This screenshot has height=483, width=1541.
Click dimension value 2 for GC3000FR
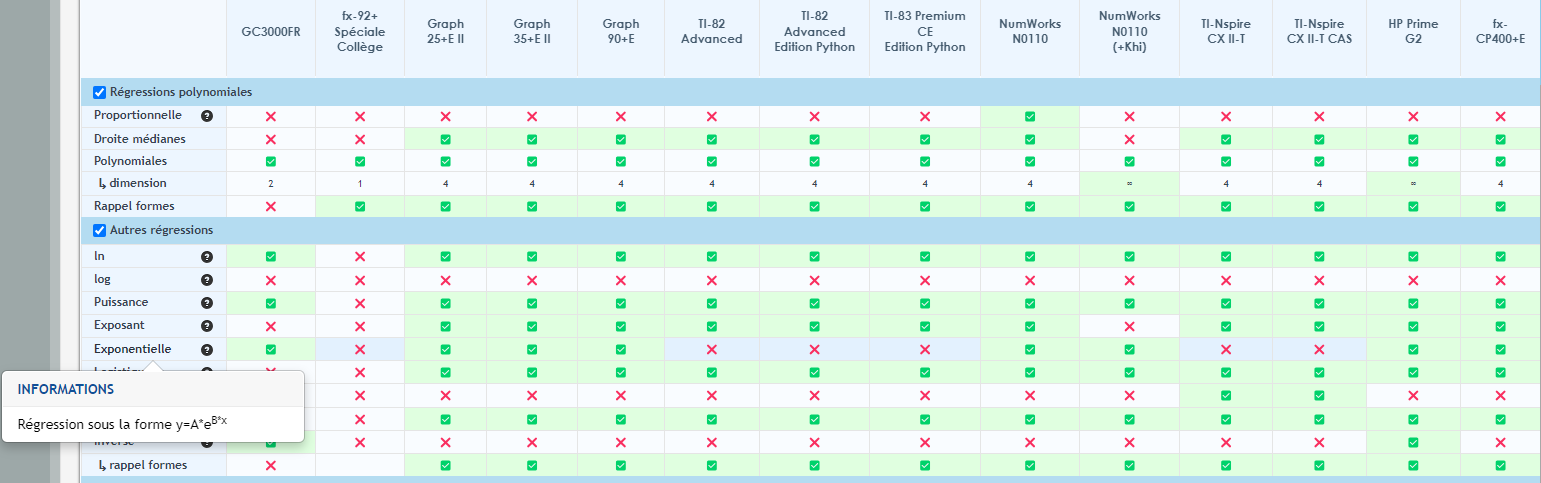tap(271, 184)
